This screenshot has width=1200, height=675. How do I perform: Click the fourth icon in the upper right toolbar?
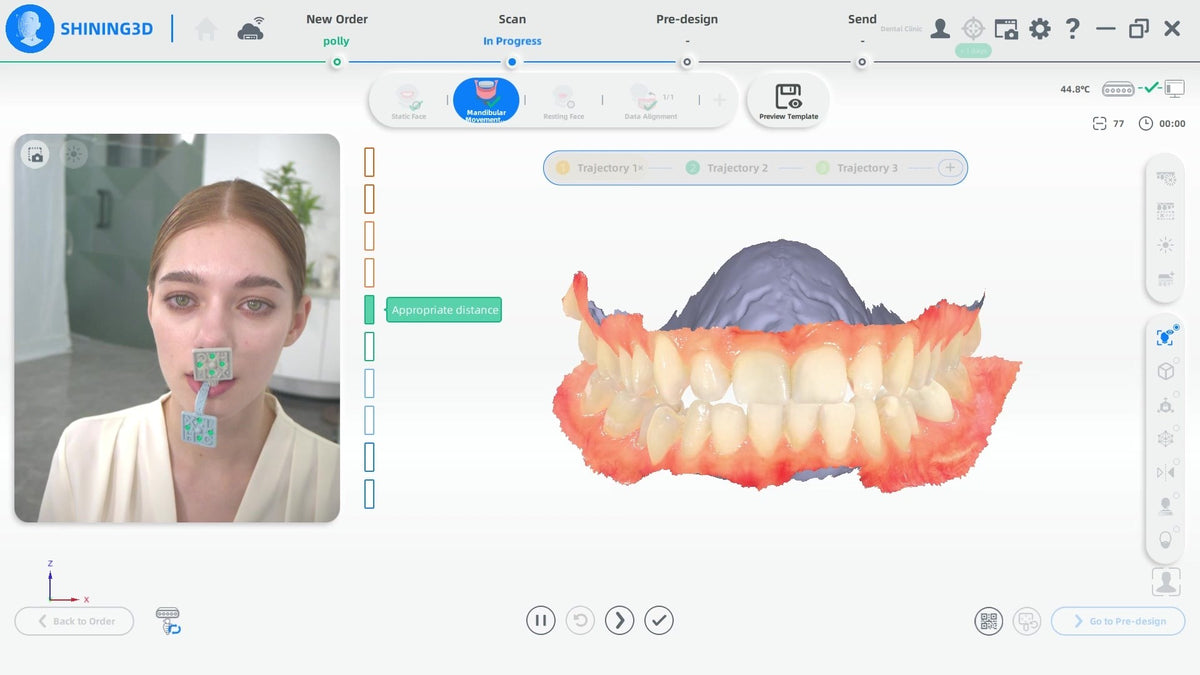[1165, 279]
